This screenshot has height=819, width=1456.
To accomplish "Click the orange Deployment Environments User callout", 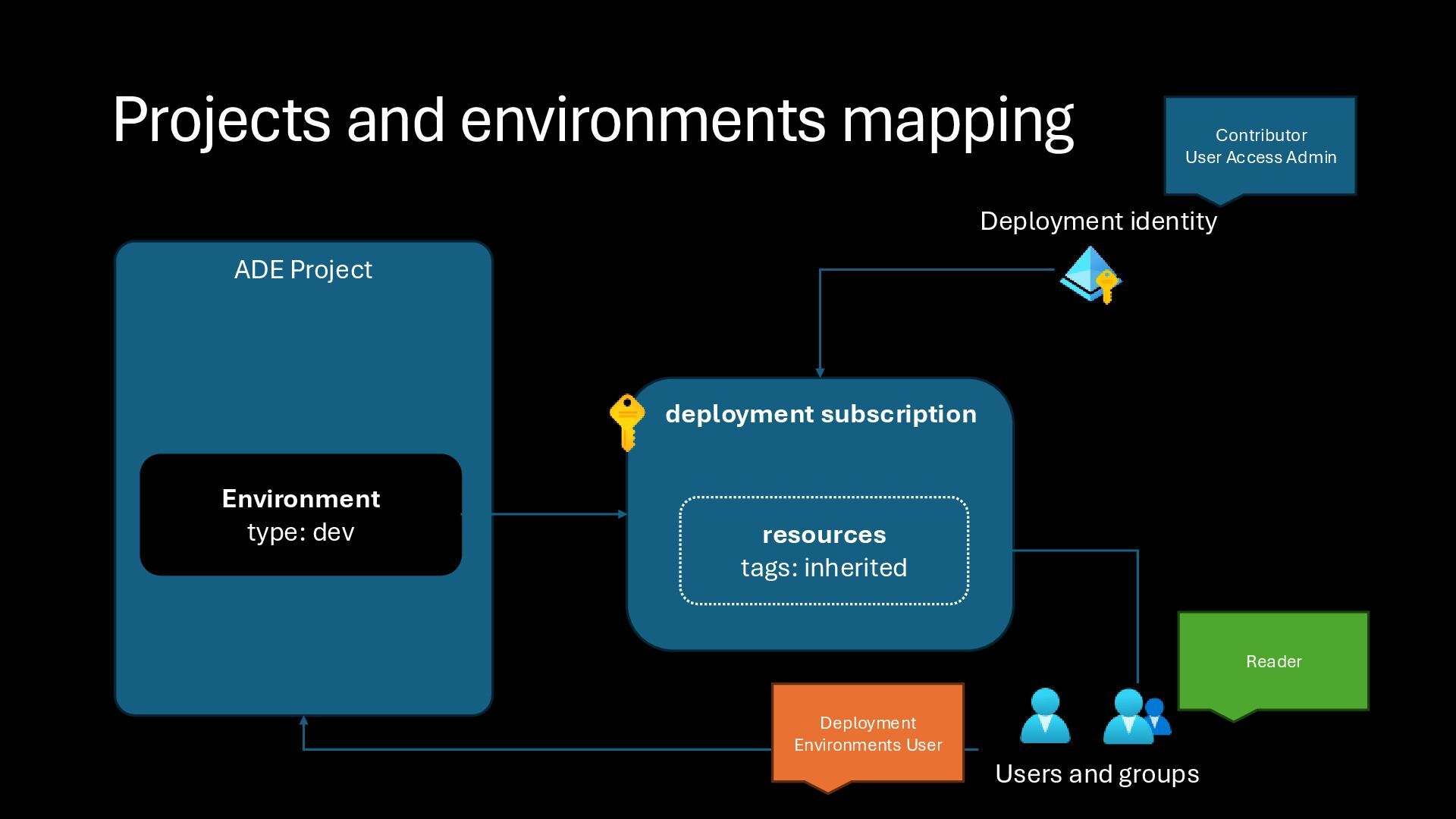I will (x=868, y=733).
